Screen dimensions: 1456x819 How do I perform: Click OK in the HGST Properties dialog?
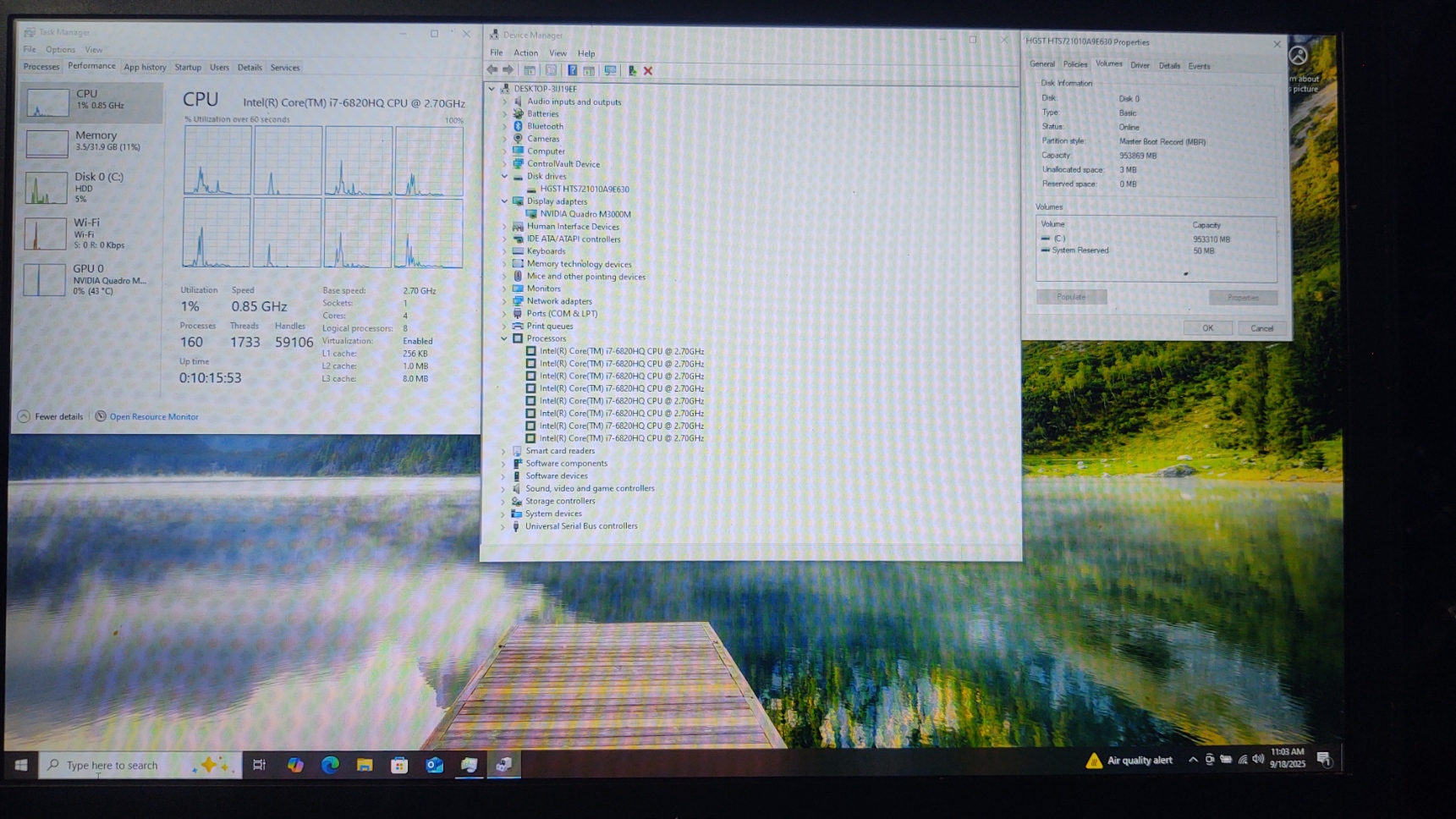1207,328
